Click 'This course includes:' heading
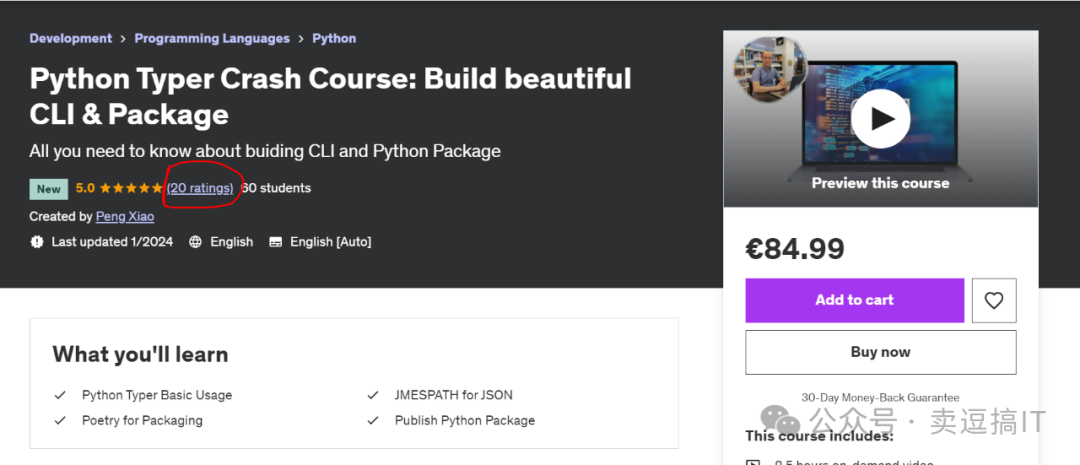This screenshot has height=465, width=1080. coord(819,436)
